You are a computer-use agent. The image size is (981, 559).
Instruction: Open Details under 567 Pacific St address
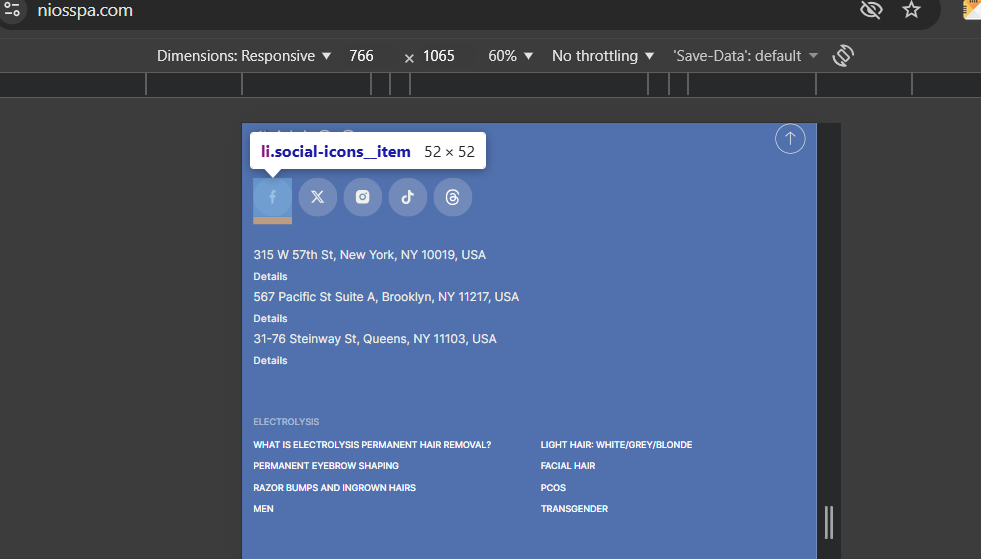pos(270,318)
